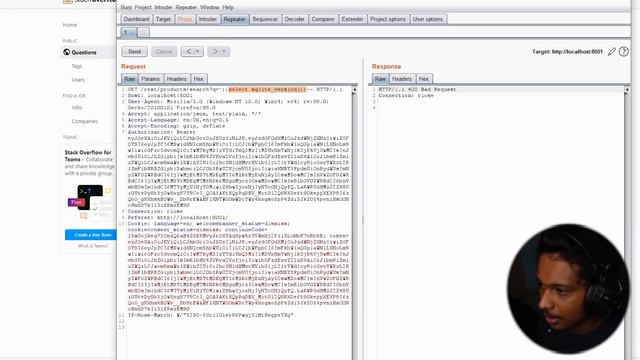This screenshot has width=640, height=360.
Task: Click the webcam overlay of the presenter
Action: click(x=568, y=288)
